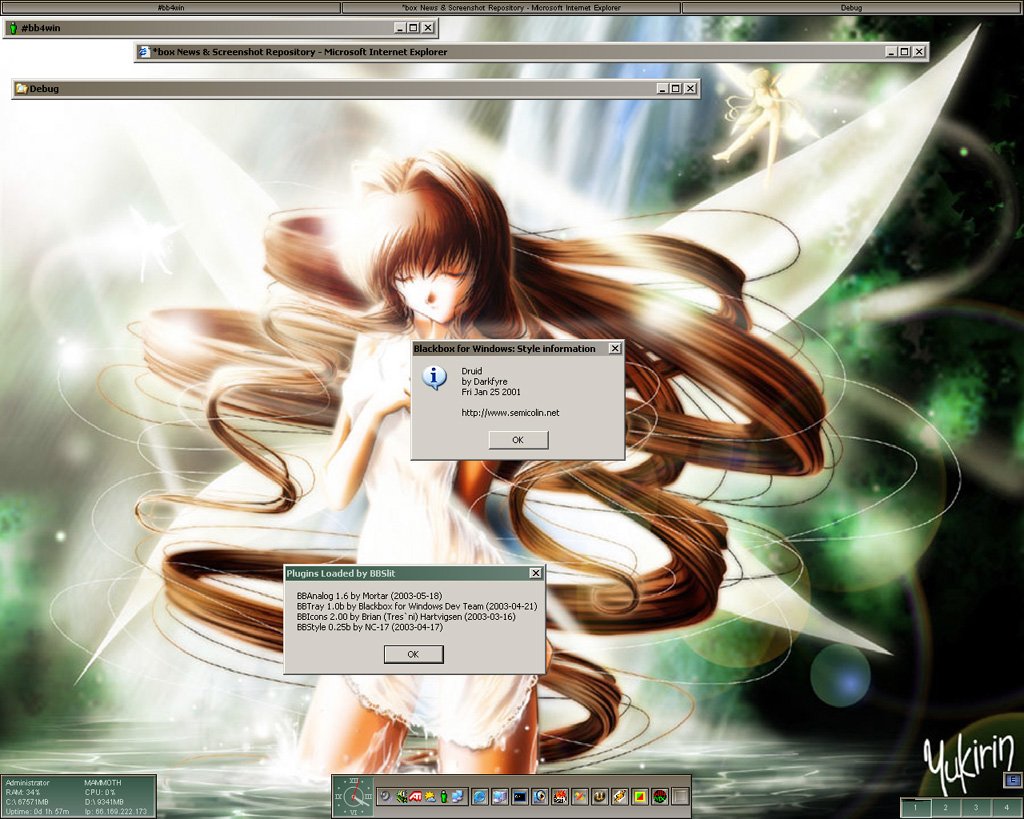Screen dimensions: 1024x819
Task: Click the analog clock in the bottom dock
Action: 353,796
